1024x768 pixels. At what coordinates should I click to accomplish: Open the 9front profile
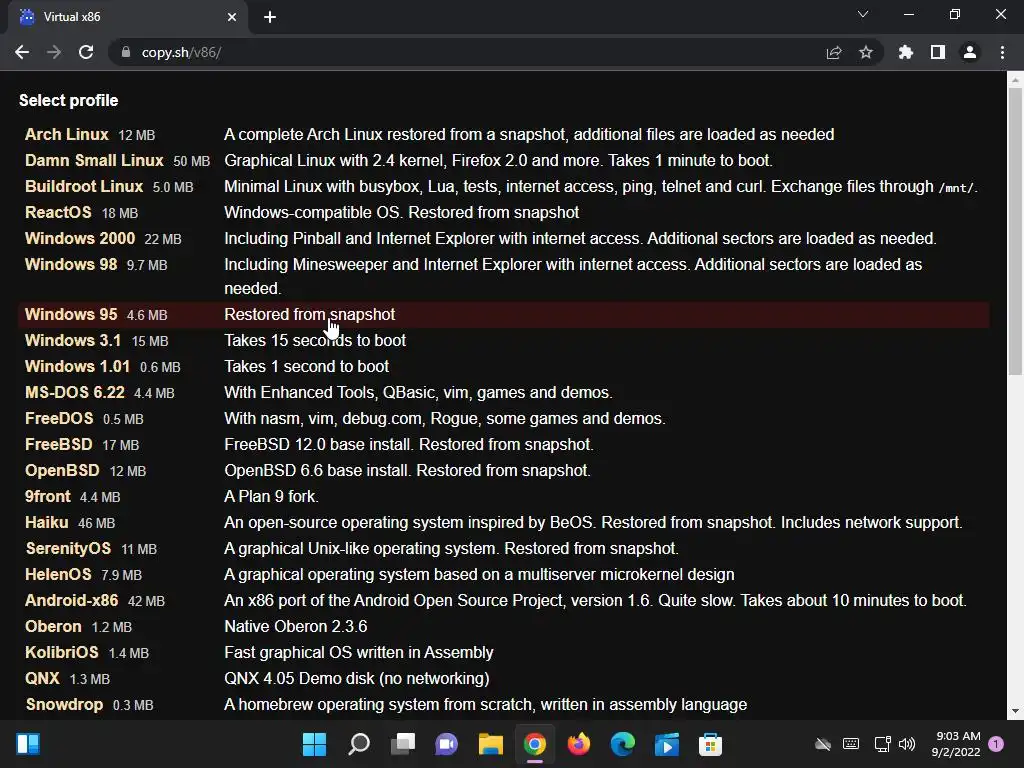(x=48, y=497)
